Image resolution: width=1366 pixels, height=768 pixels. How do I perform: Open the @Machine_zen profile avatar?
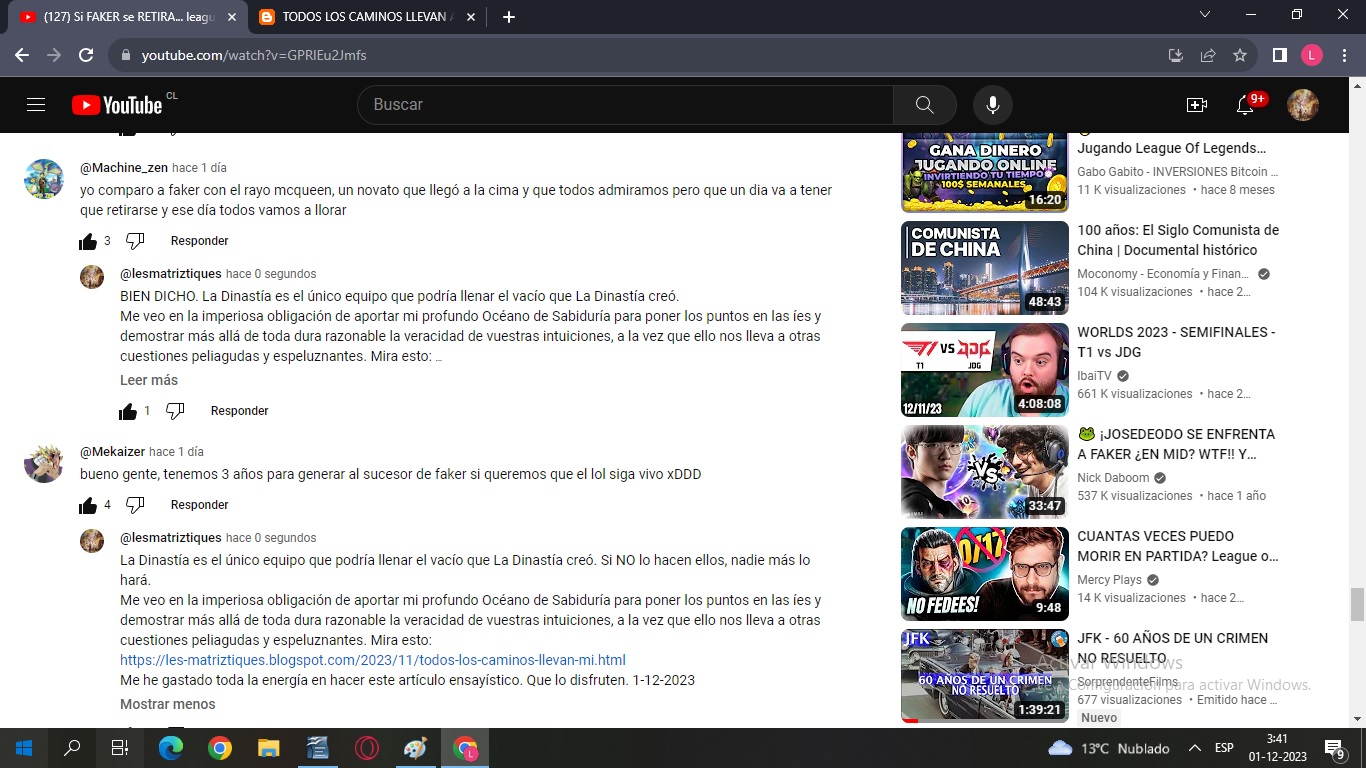click(44, 179)
